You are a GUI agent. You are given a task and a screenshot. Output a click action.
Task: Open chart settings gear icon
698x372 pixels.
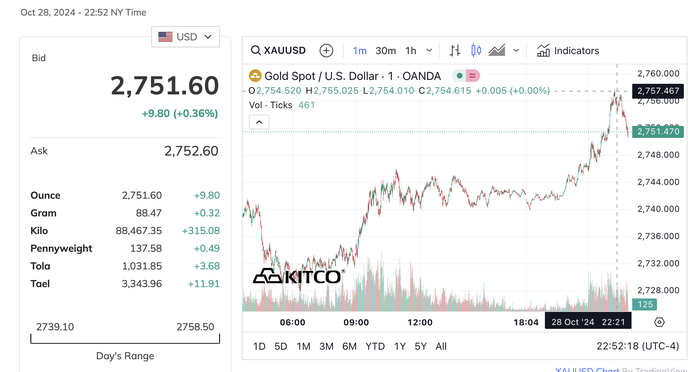659,322
